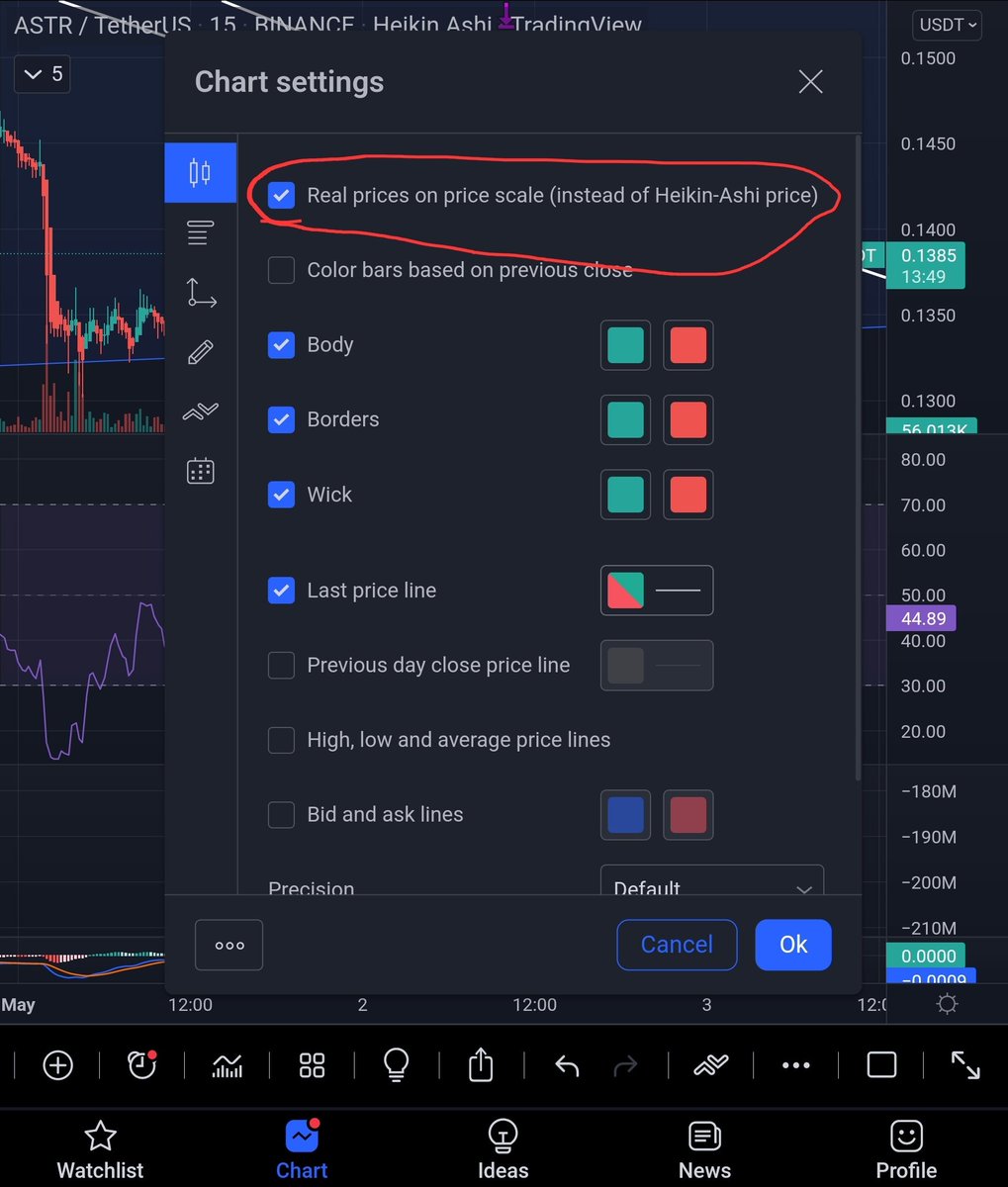1008x1187 pixels.
Task: Cancel the chart settings changes
Action: coord(677,945)
